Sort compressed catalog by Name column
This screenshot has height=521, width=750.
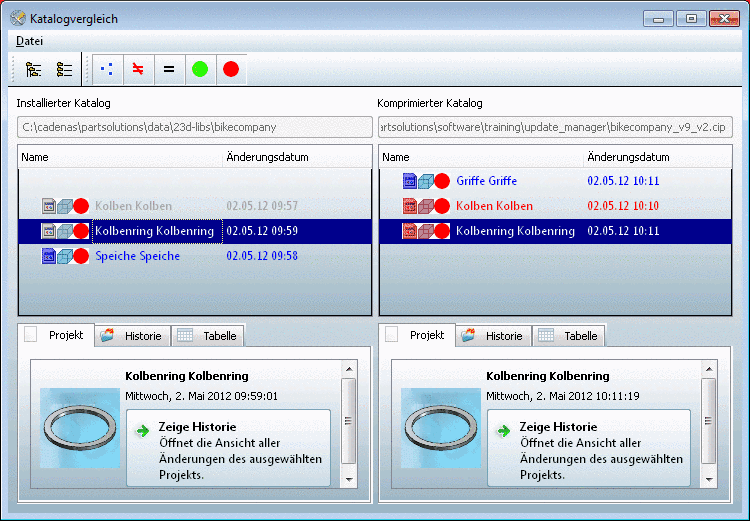click(482, 157)
